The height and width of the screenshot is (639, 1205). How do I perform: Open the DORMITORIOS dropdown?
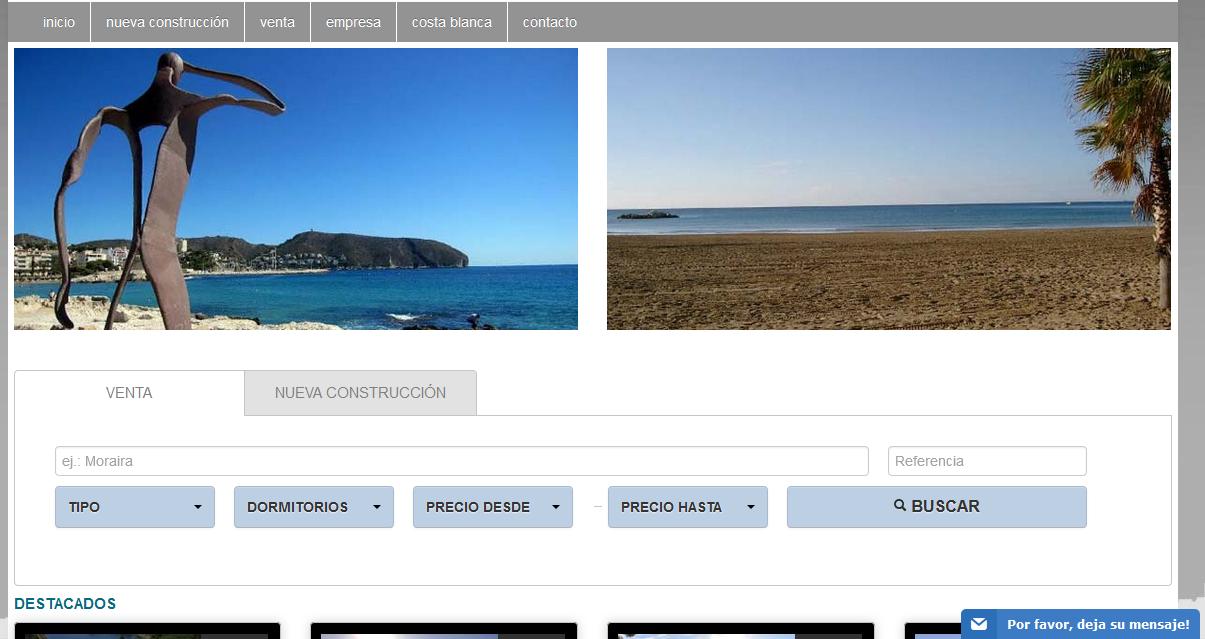tap(314, 507)
